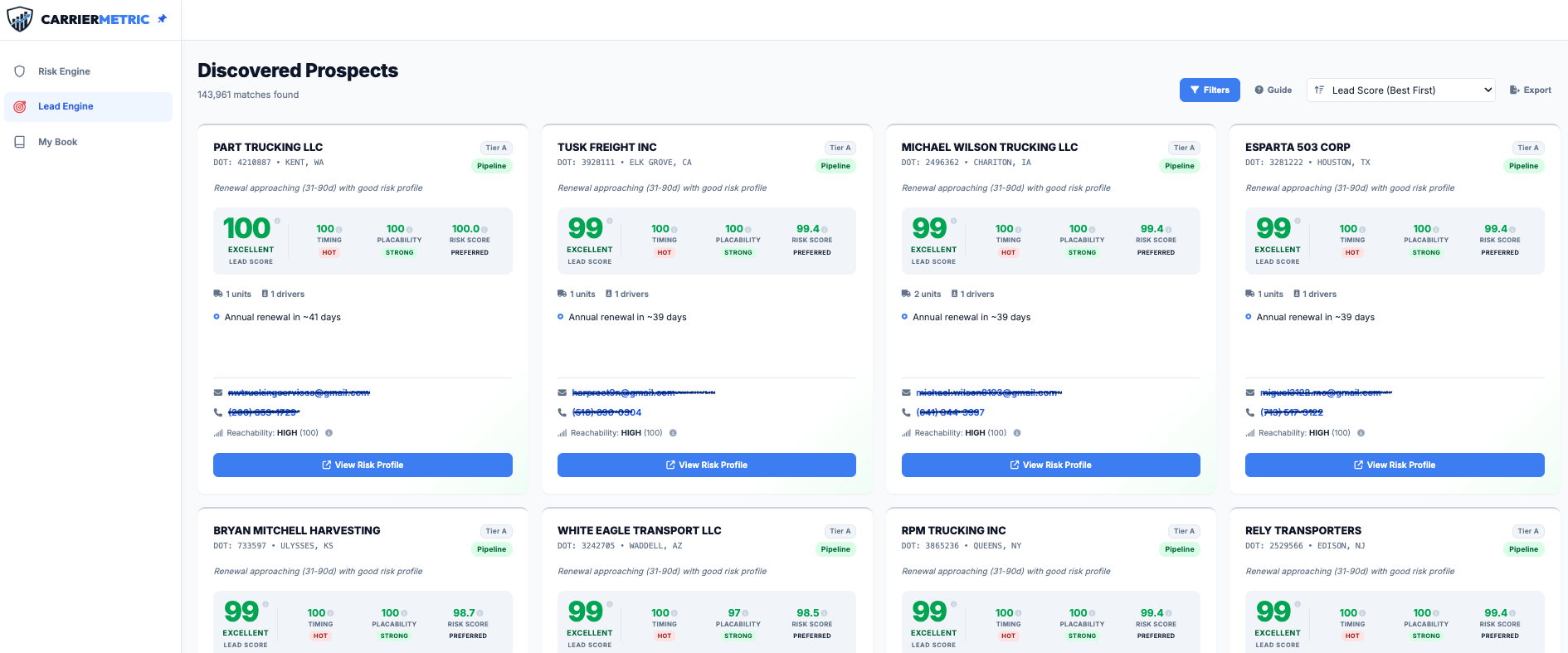Click the reachability info icon on TUSK FREIGHT card

(673, 432)
